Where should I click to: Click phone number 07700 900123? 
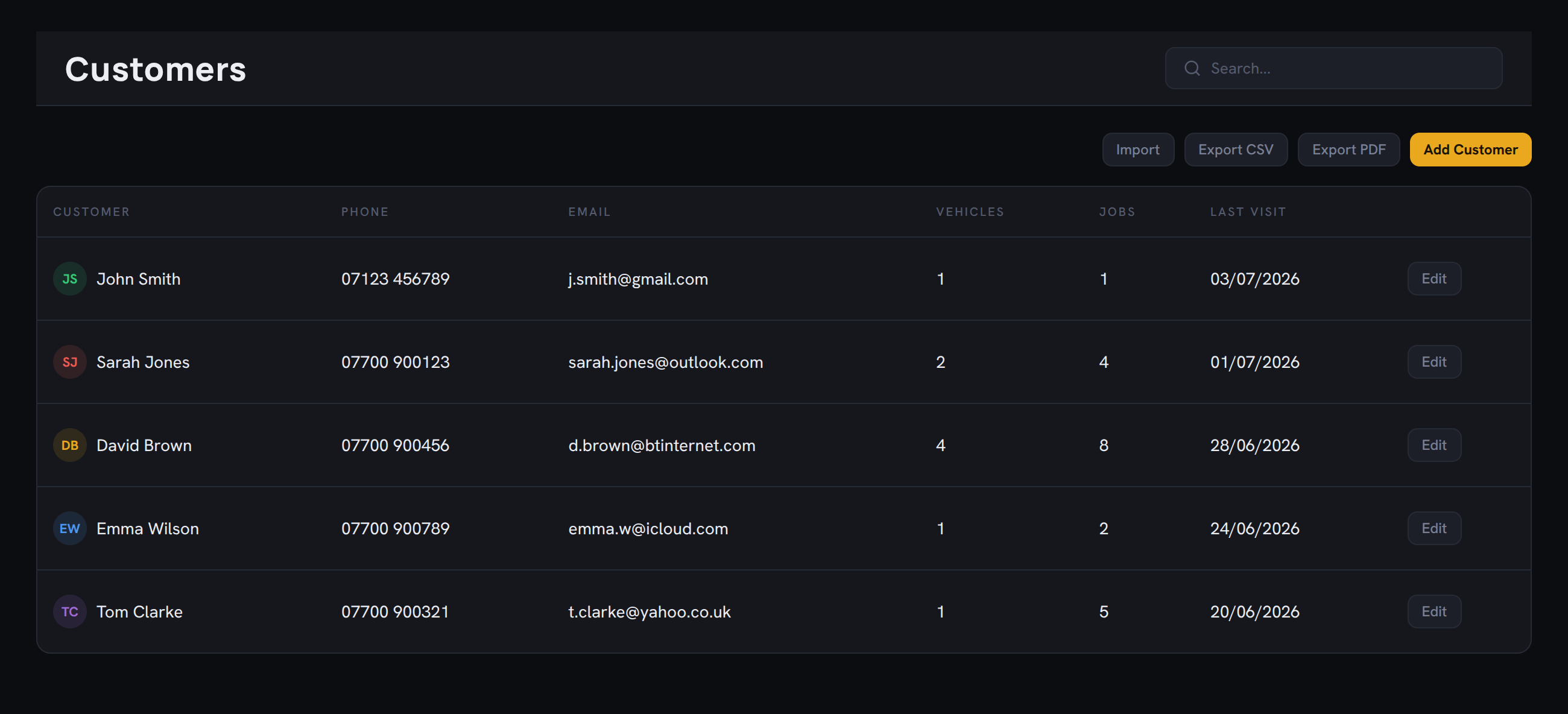pos(395,362)
